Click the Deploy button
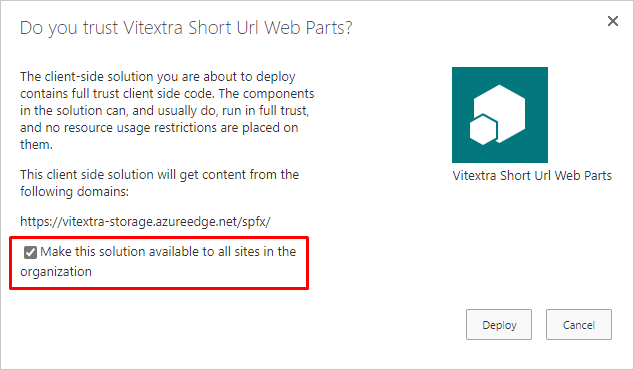Screen dimensions: 634x370 (x=499, y=325)
